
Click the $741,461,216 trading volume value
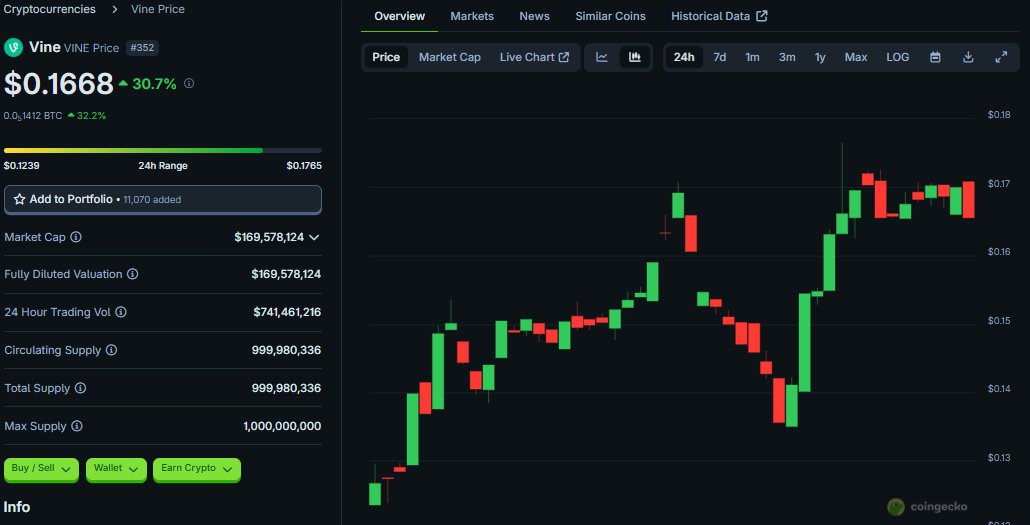[287, 312]
